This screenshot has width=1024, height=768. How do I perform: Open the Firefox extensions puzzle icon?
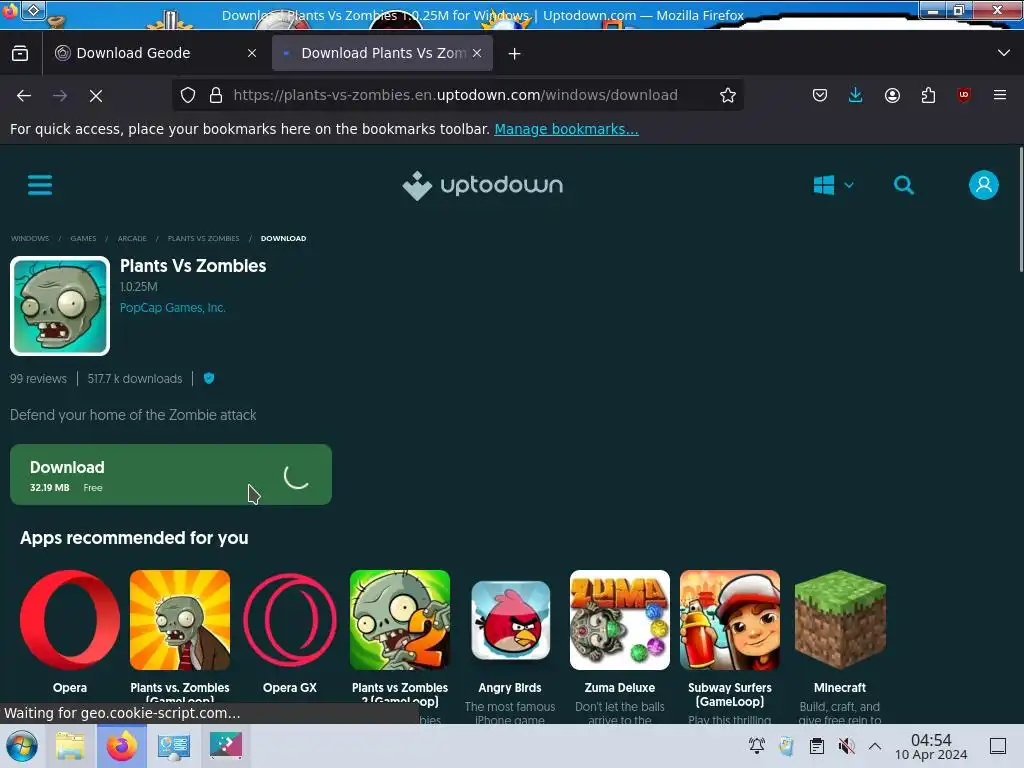point(928,95)
